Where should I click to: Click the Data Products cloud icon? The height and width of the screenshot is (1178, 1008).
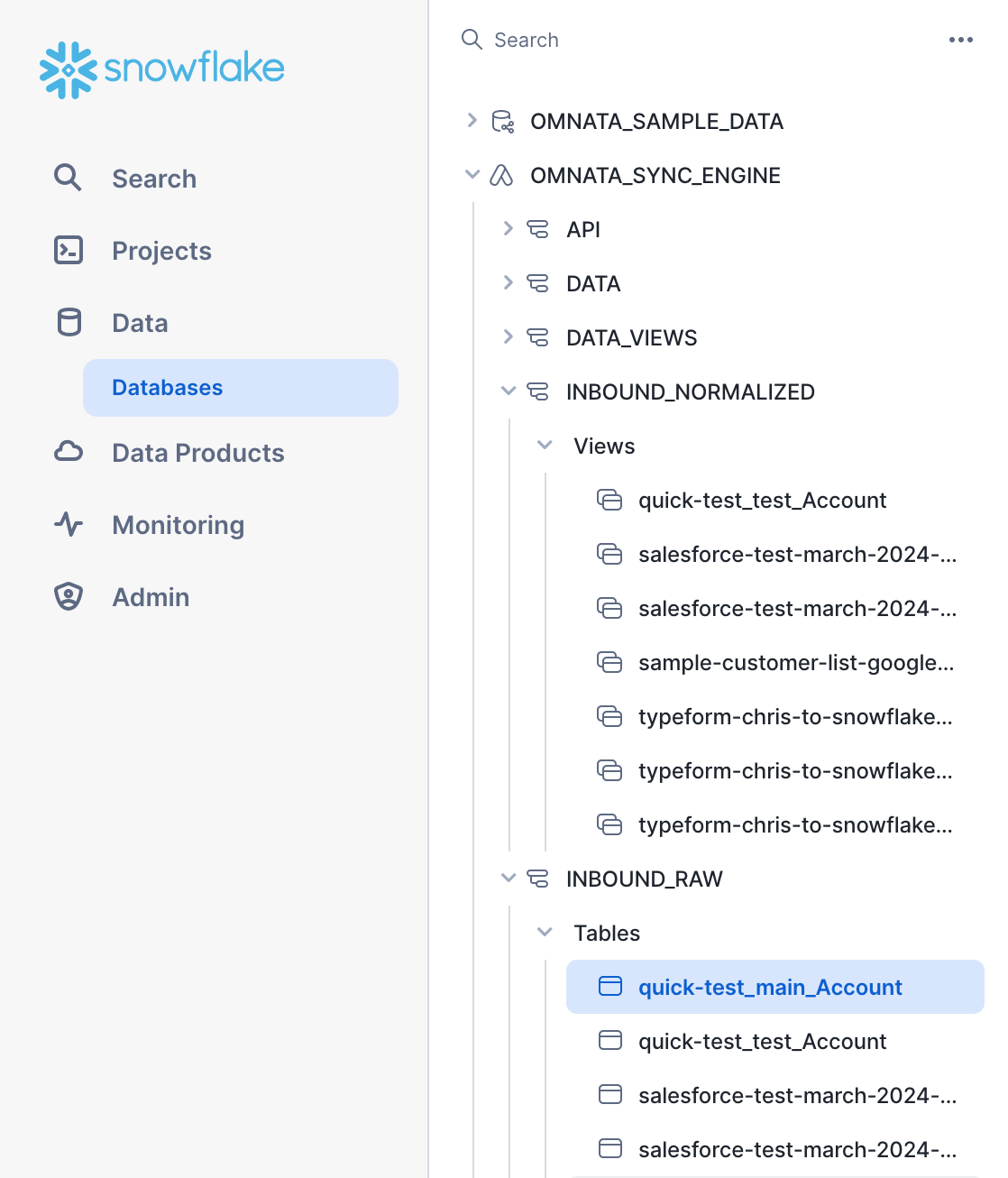[x=69, y=452]
